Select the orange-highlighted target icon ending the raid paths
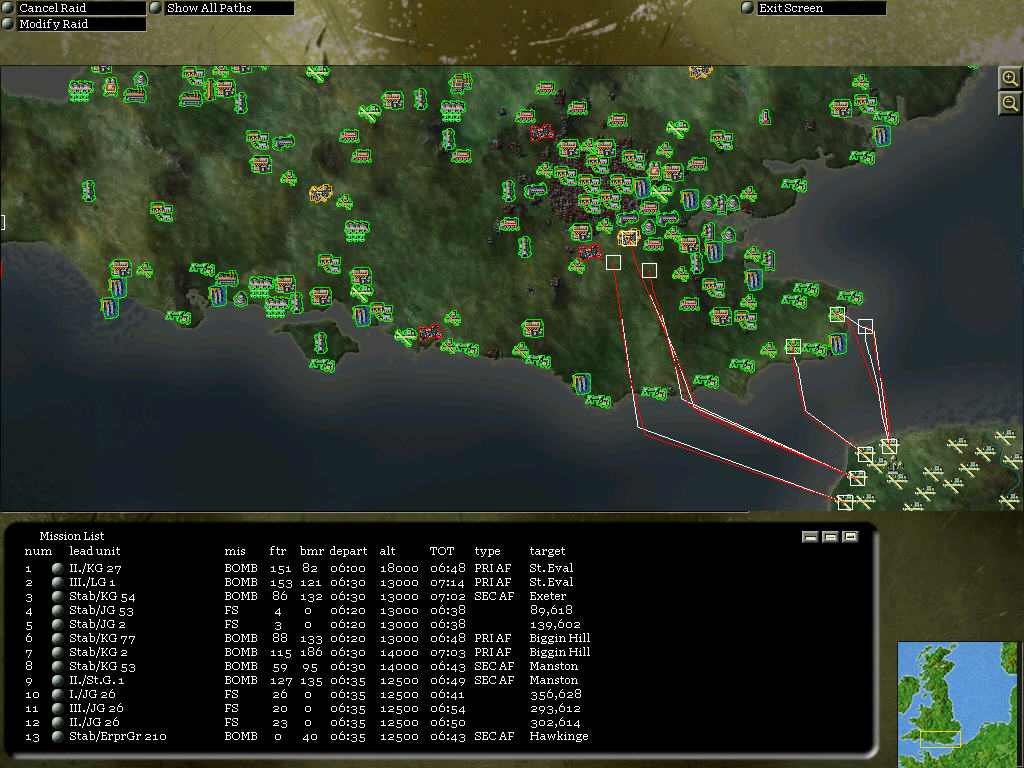 [628, 237]
